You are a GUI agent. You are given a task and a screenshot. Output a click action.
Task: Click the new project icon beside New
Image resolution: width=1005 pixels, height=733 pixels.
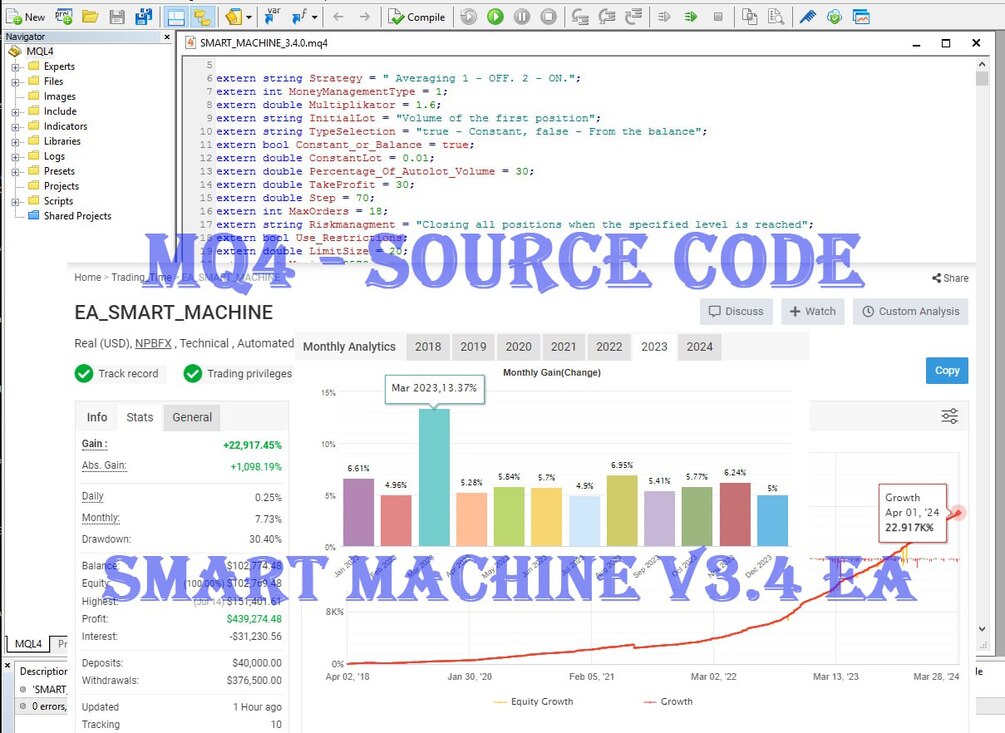(x=63, y=17)
